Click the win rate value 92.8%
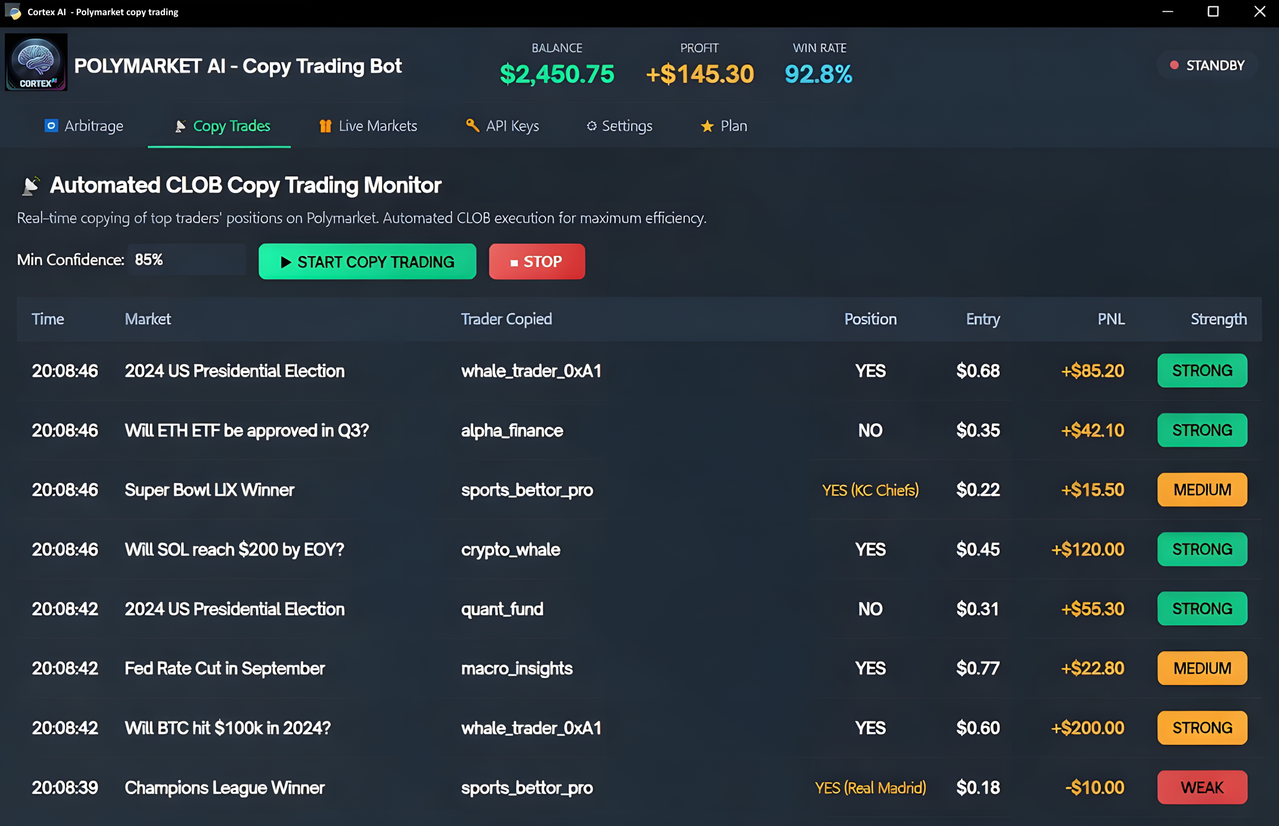Image resolution: width=1279 pixels, height=826 pixels. click(818, 74)
